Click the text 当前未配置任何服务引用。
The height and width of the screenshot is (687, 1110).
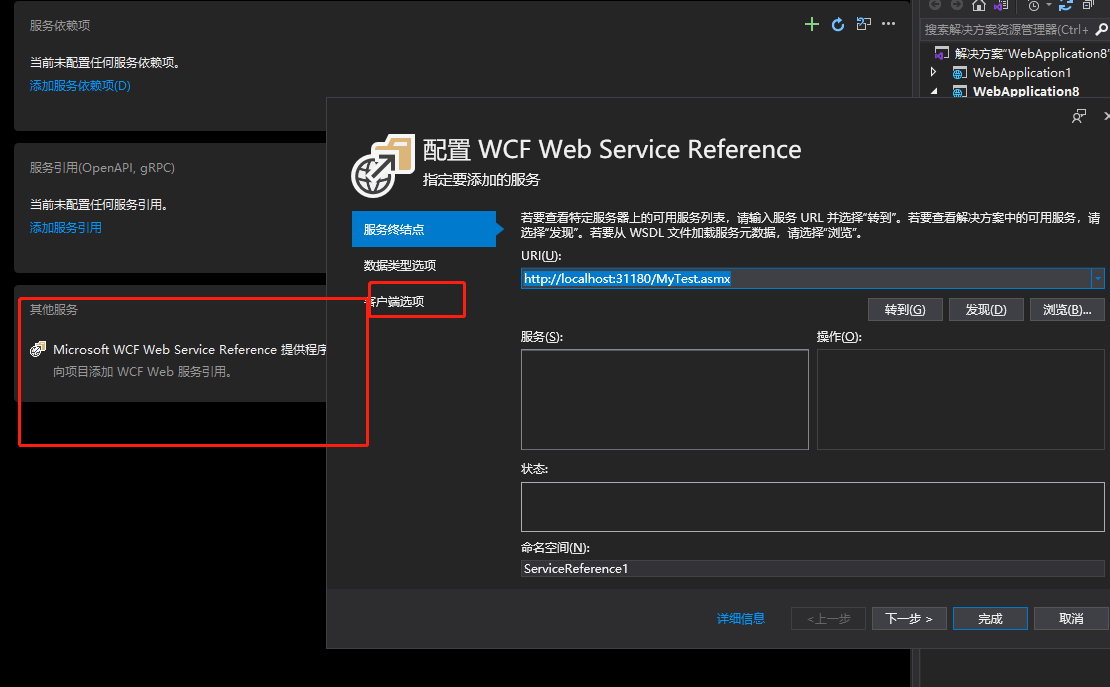point(100,205)
